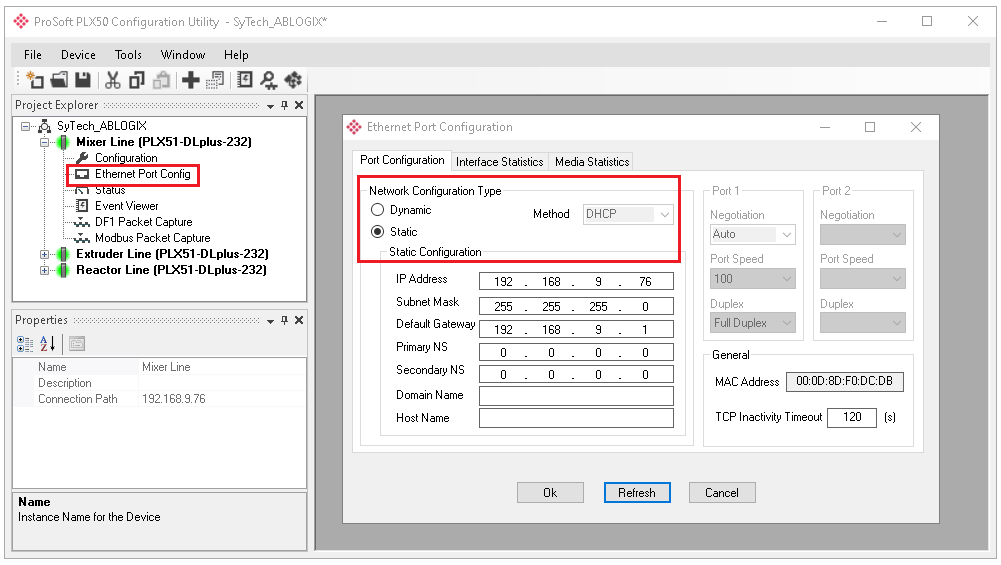Click the Target Browser toolbar icon
Screen dimensions: 1001x565
(x=269, y=80)
